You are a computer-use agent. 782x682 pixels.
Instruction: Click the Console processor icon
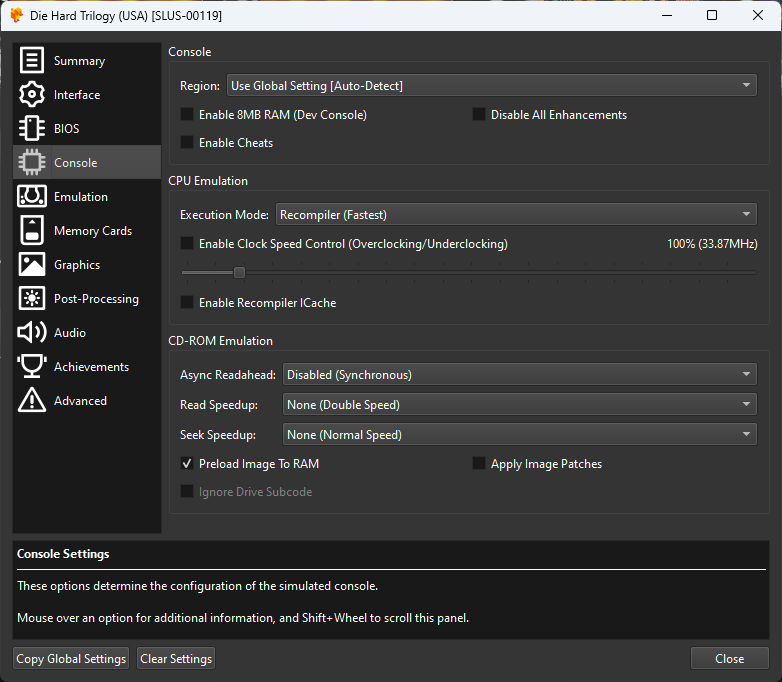(32, 162)
